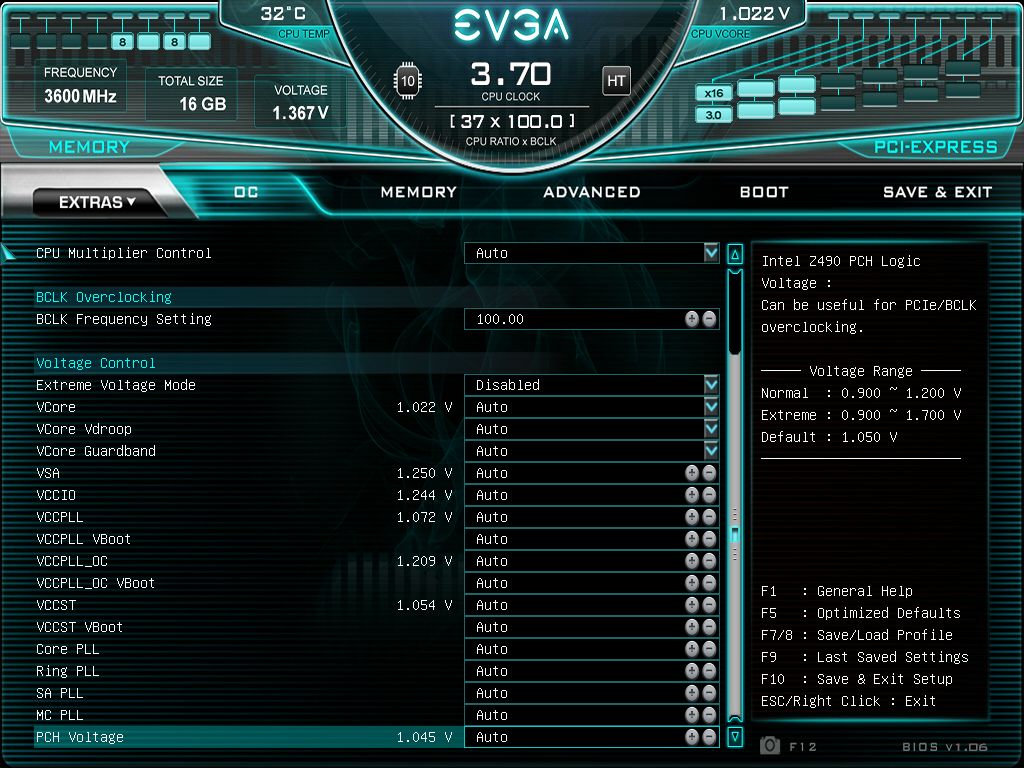Increase PCH Voltage with plus icon
Viewport: 1024px width, 768px height.
(692, 737)
